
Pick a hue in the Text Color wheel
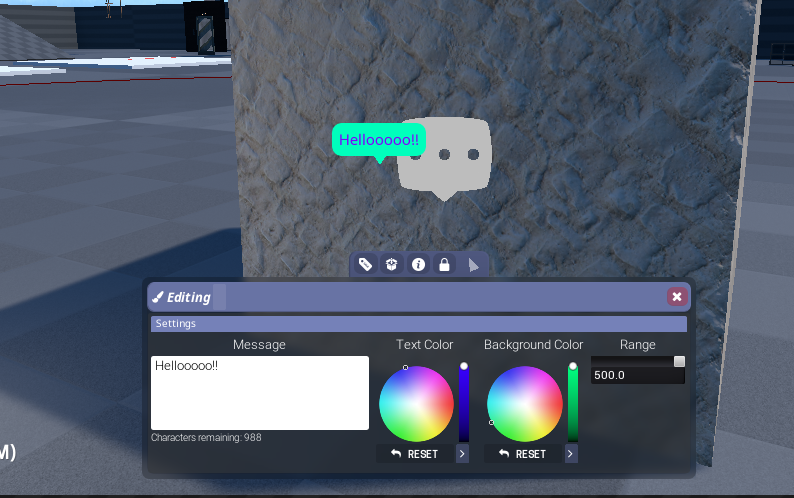point(416,404)
